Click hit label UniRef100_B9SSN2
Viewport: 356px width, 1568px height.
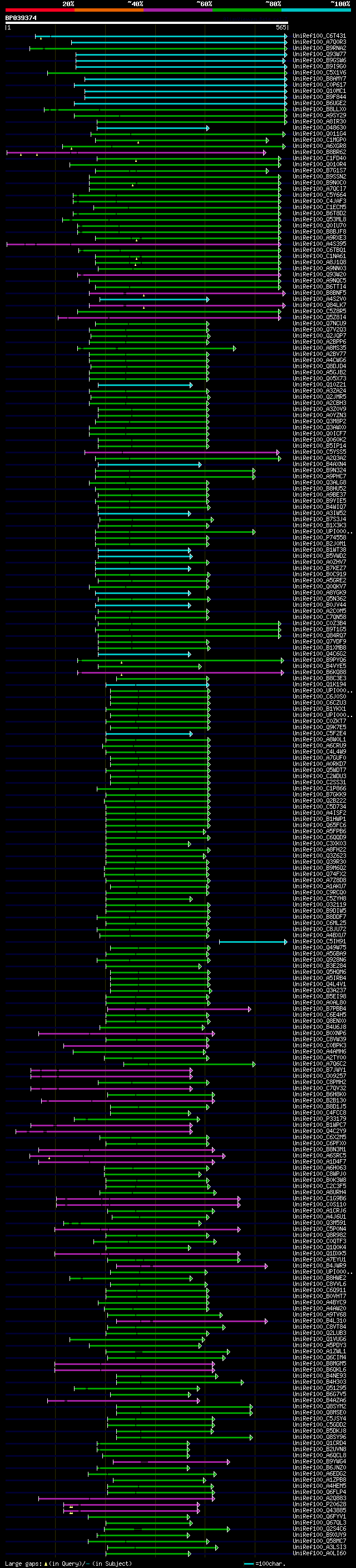click(x=319, y=176)
